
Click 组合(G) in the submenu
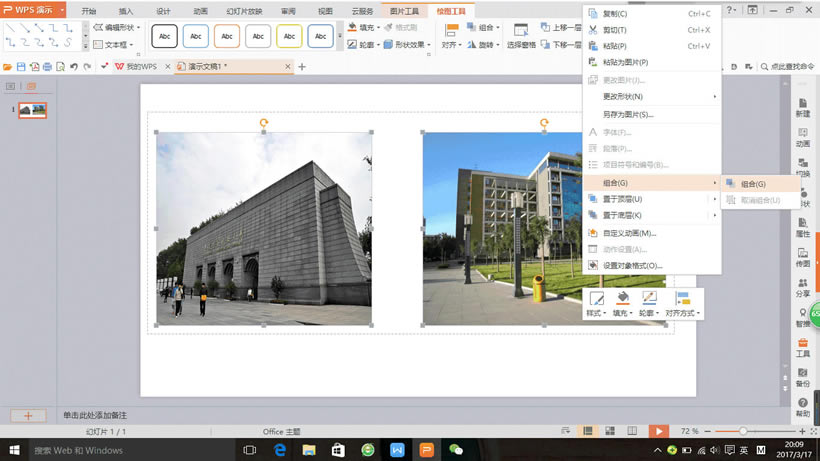pos(760,184)
